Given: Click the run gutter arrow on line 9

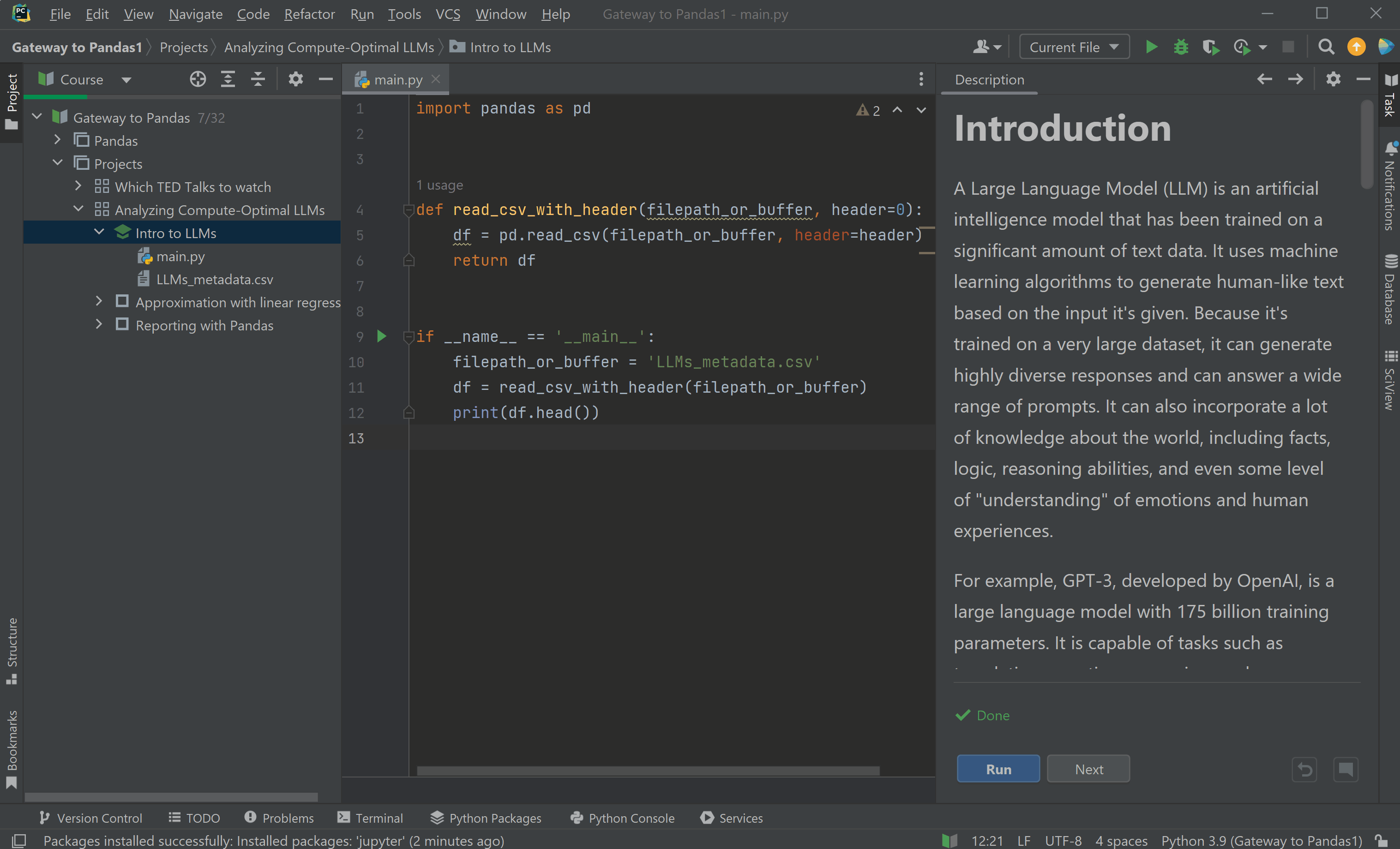Looking at the screenshot, I should (x=382, y=336).
